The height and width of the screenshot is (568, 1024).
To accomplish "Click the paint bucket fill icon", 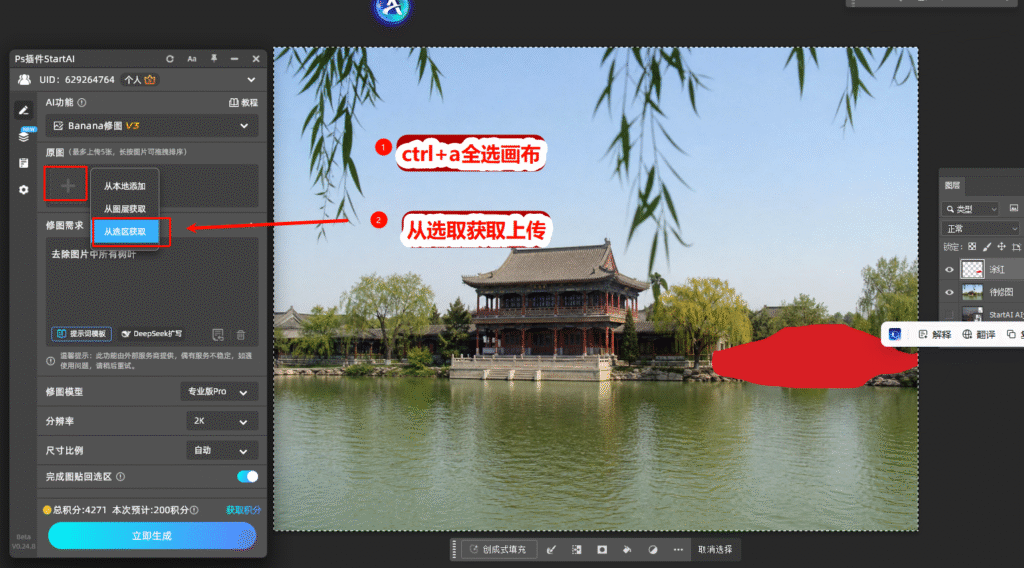I will pos(627,550).
